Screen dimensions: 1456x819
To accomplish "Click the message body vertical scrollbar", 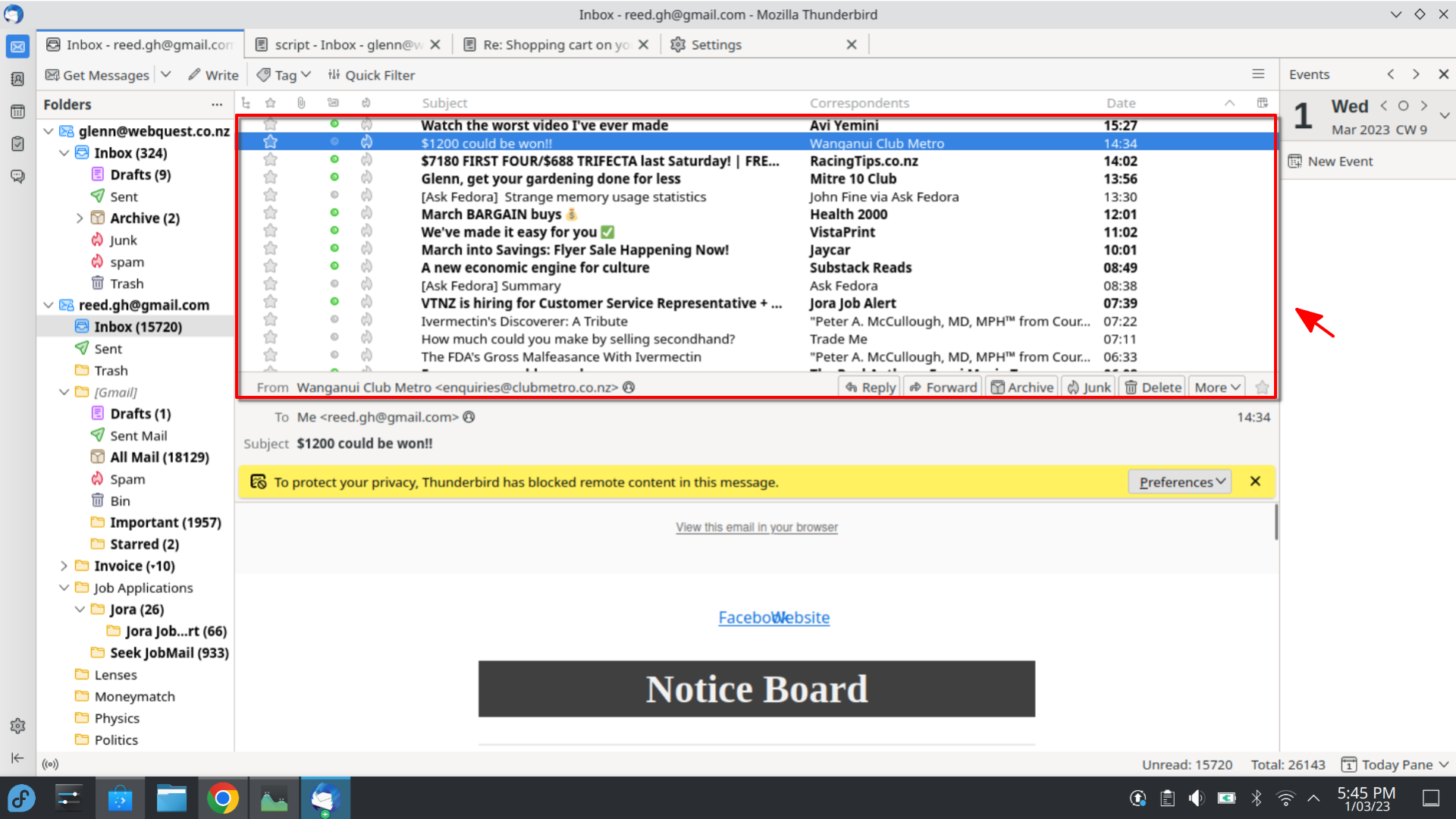I will (x=1276, y=522).
